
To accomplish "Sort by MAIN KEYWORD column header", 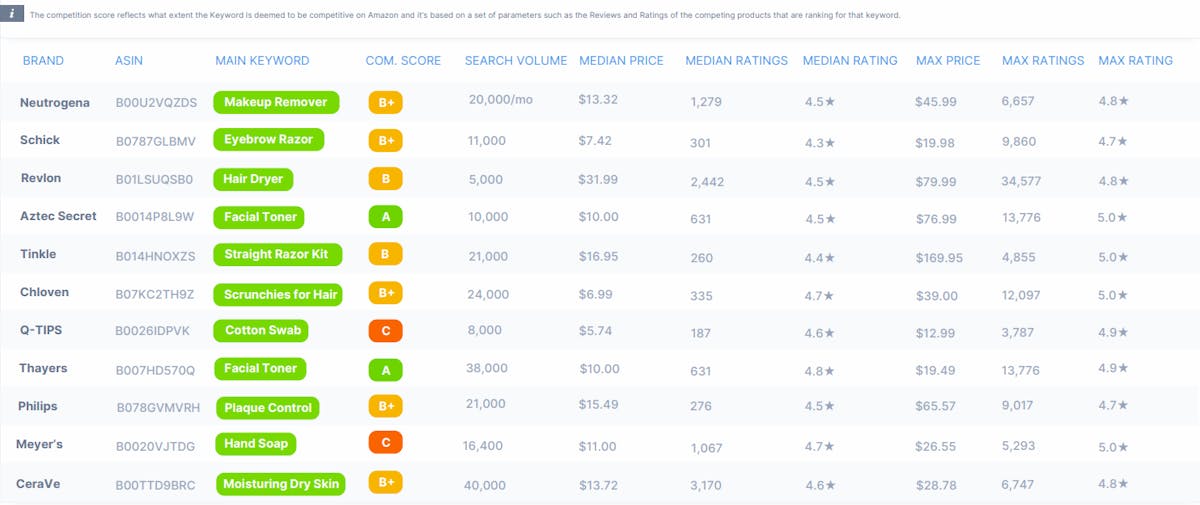I will click(x=262, y=61).
